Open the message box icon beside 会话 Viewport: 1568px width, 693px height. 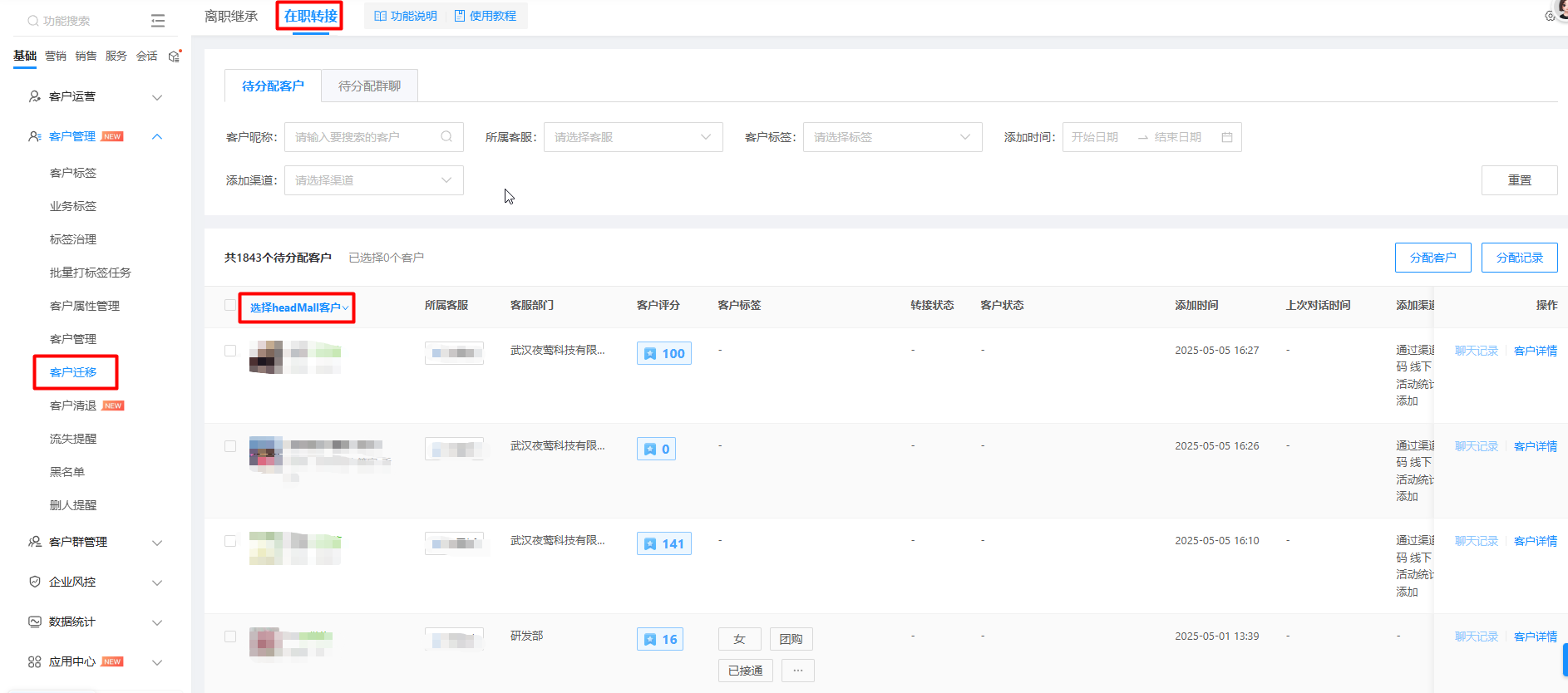pyautogui.click(x=175, y=56)
